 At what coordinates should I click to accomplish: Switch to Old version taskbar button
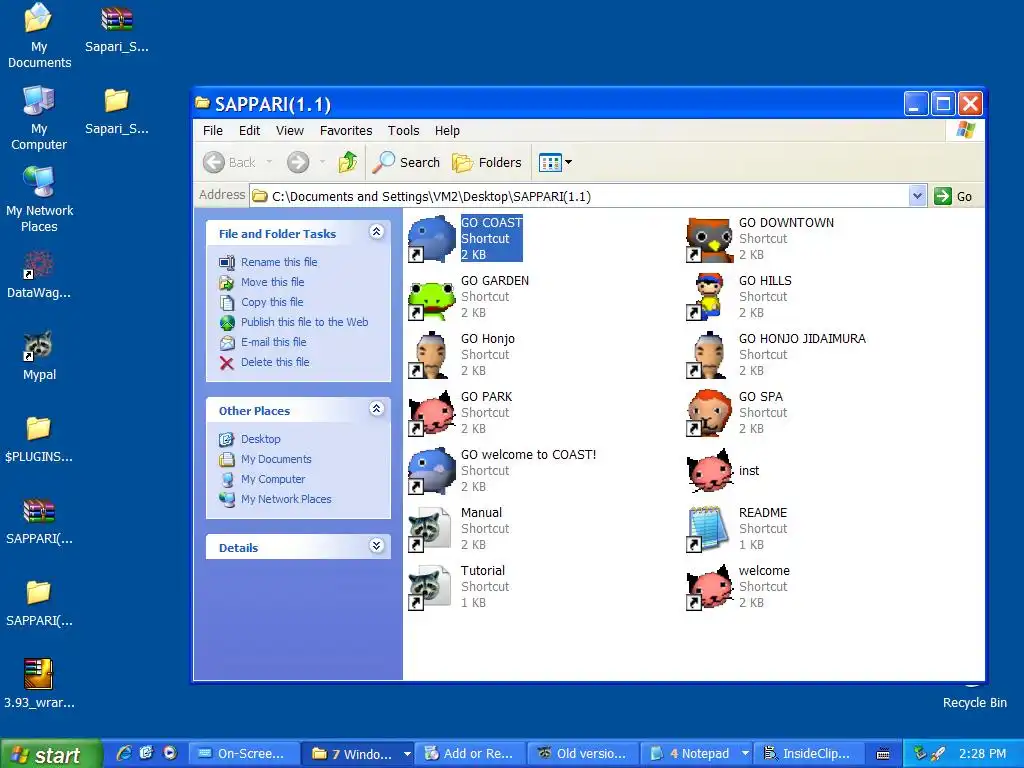(584, 754)
